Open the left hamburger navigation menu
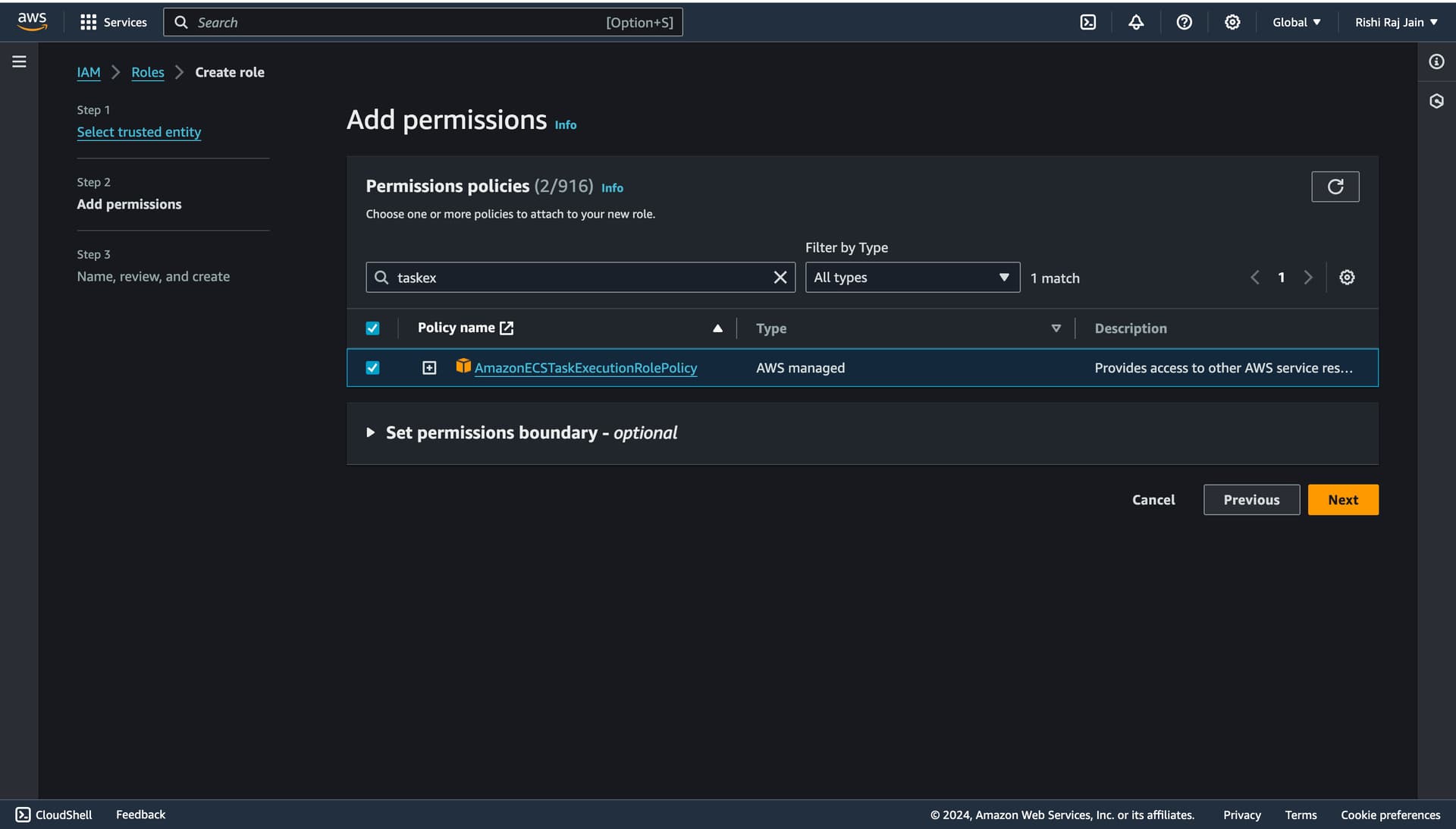The image size is (1456, 829). 19,61
